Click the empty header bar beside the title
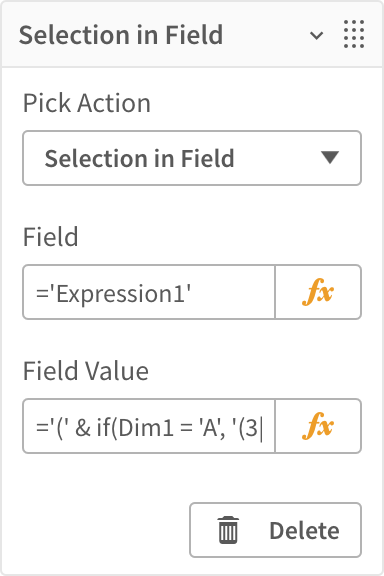The image size is (384, 576). [265, 35]
